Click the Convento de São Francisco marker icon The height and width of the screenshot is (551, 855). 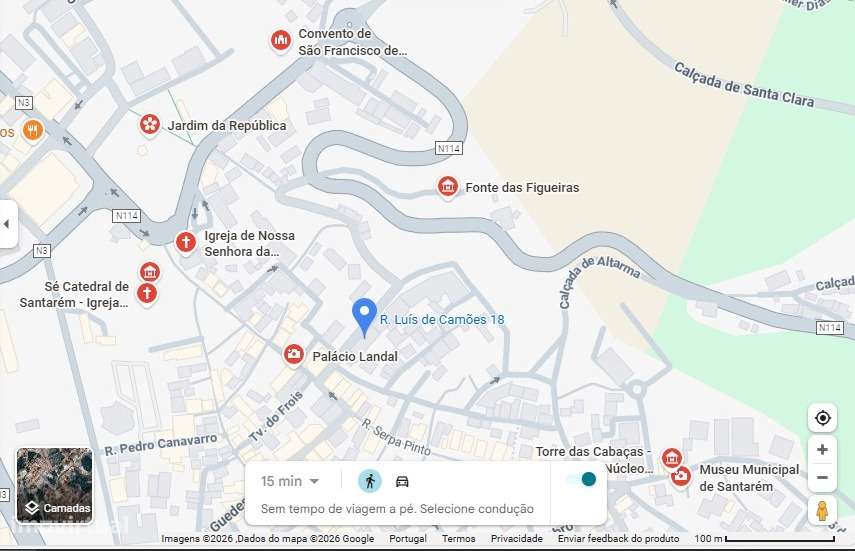(281, 40)
